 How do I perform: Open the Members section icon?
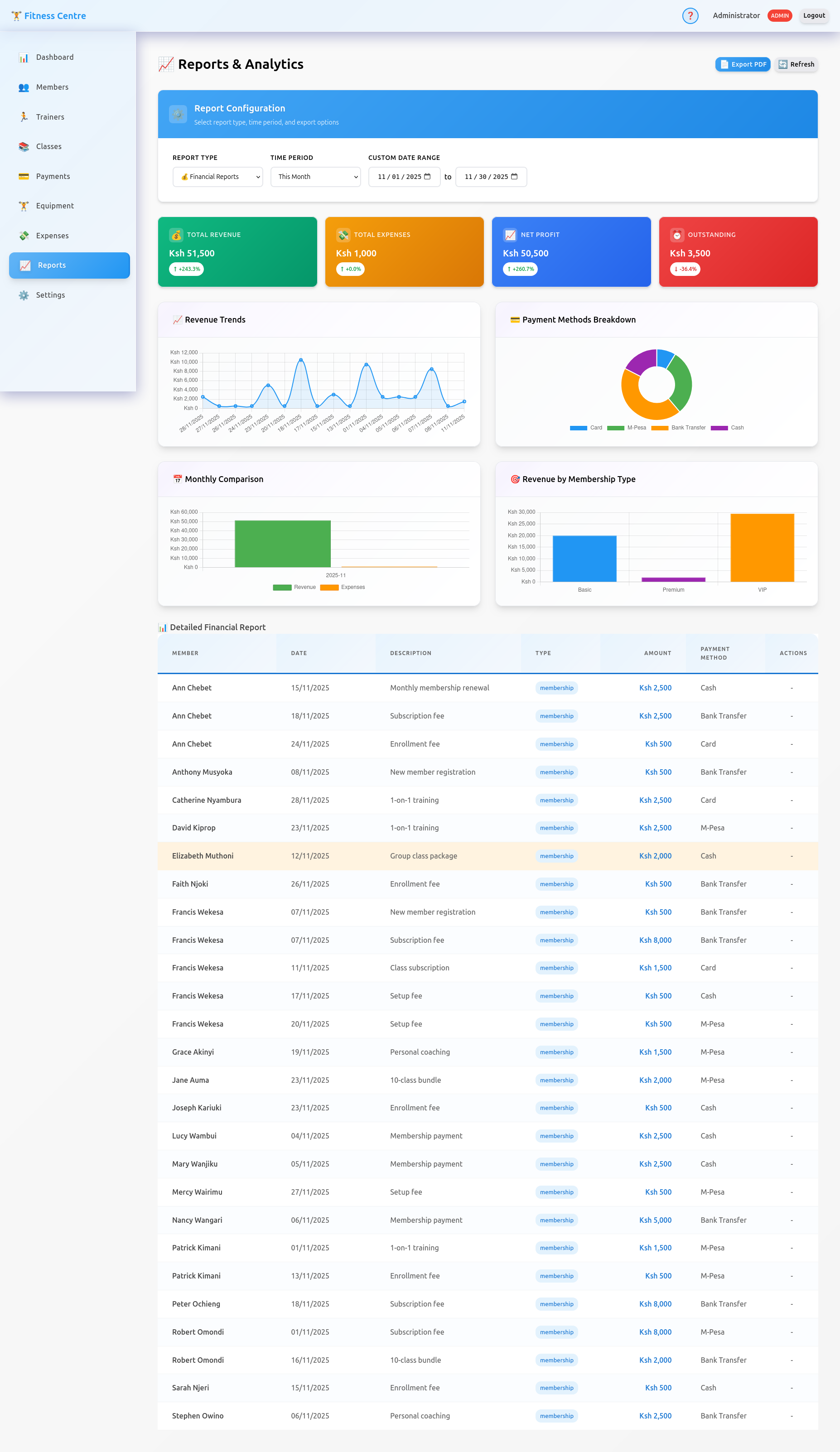(x=24, y=87)
